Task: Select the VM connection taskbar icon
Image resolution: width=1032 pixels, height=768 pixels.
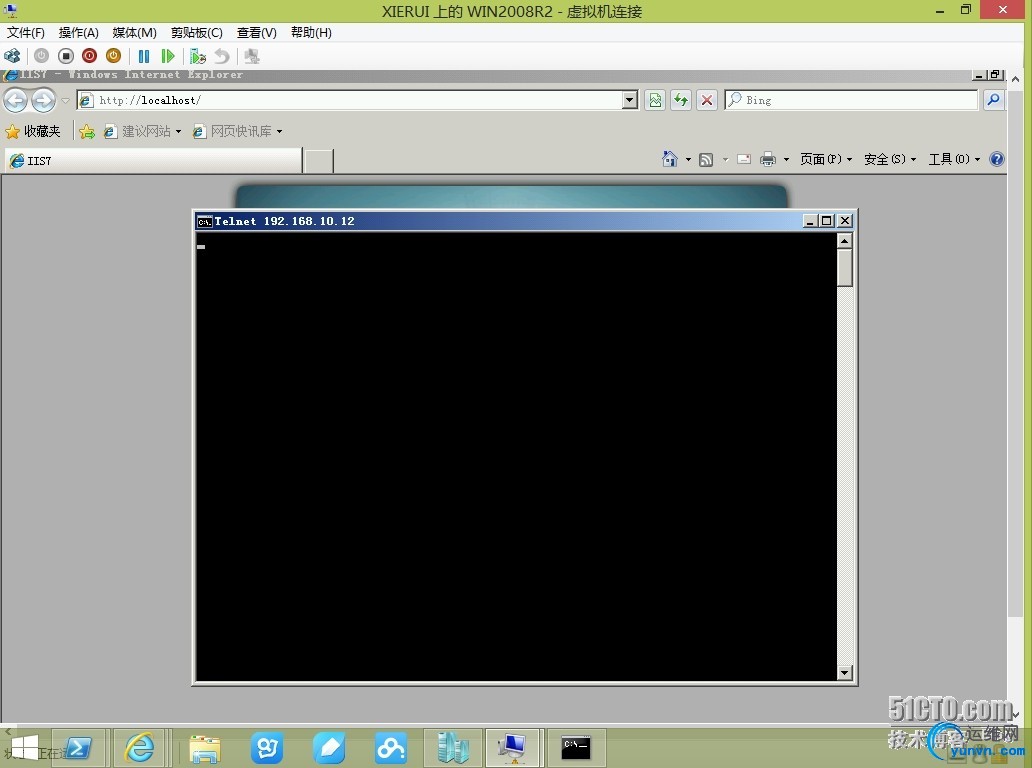Action: [513, 748]
